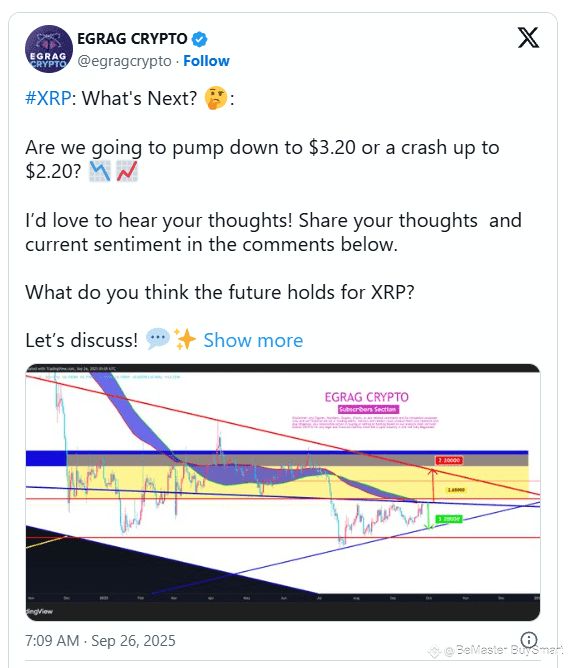This screenshot has height=668, width=571.
Task: Open the @egragcrypto handle link
Action: 124,61
